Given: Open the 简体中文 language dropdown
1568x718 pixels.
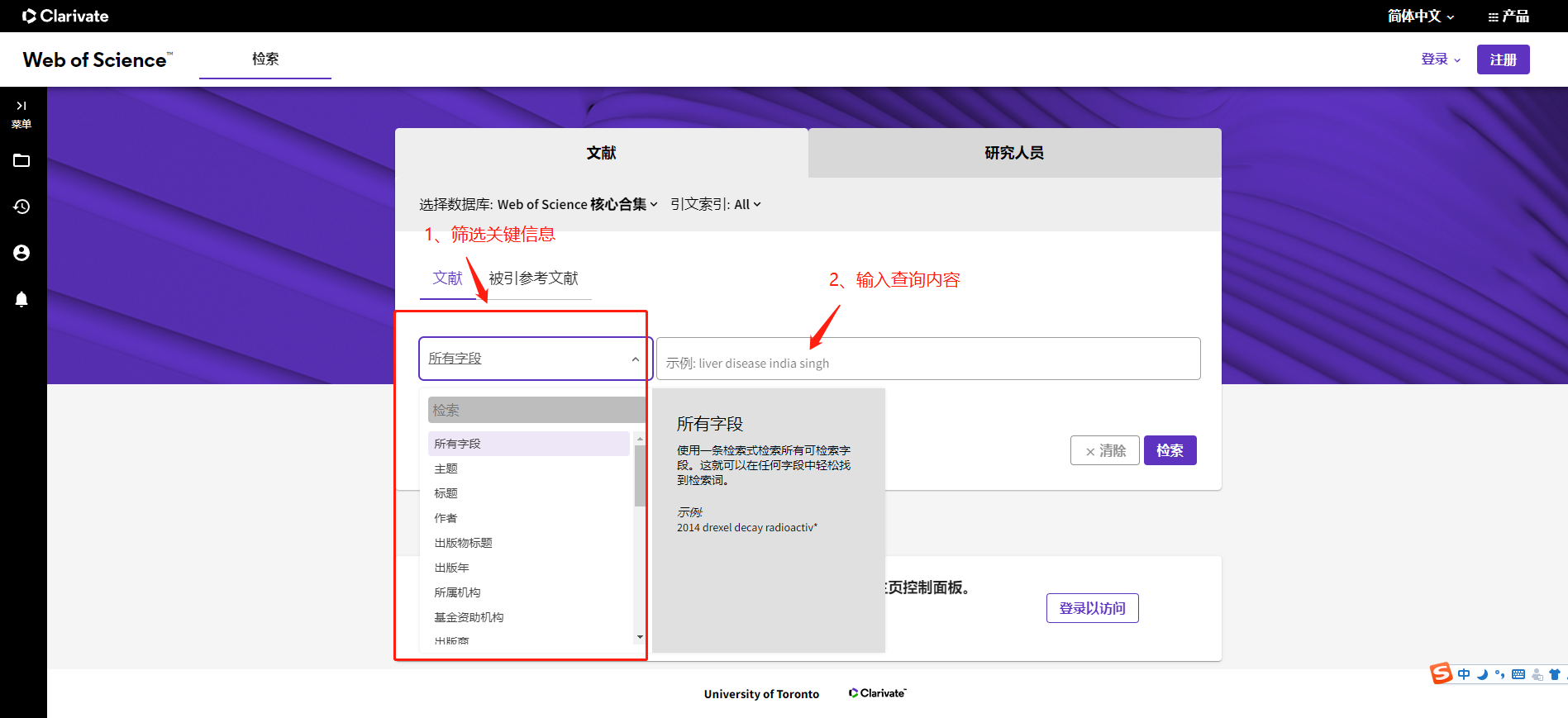Looking at the screenshot, I should pos(1421,16).
